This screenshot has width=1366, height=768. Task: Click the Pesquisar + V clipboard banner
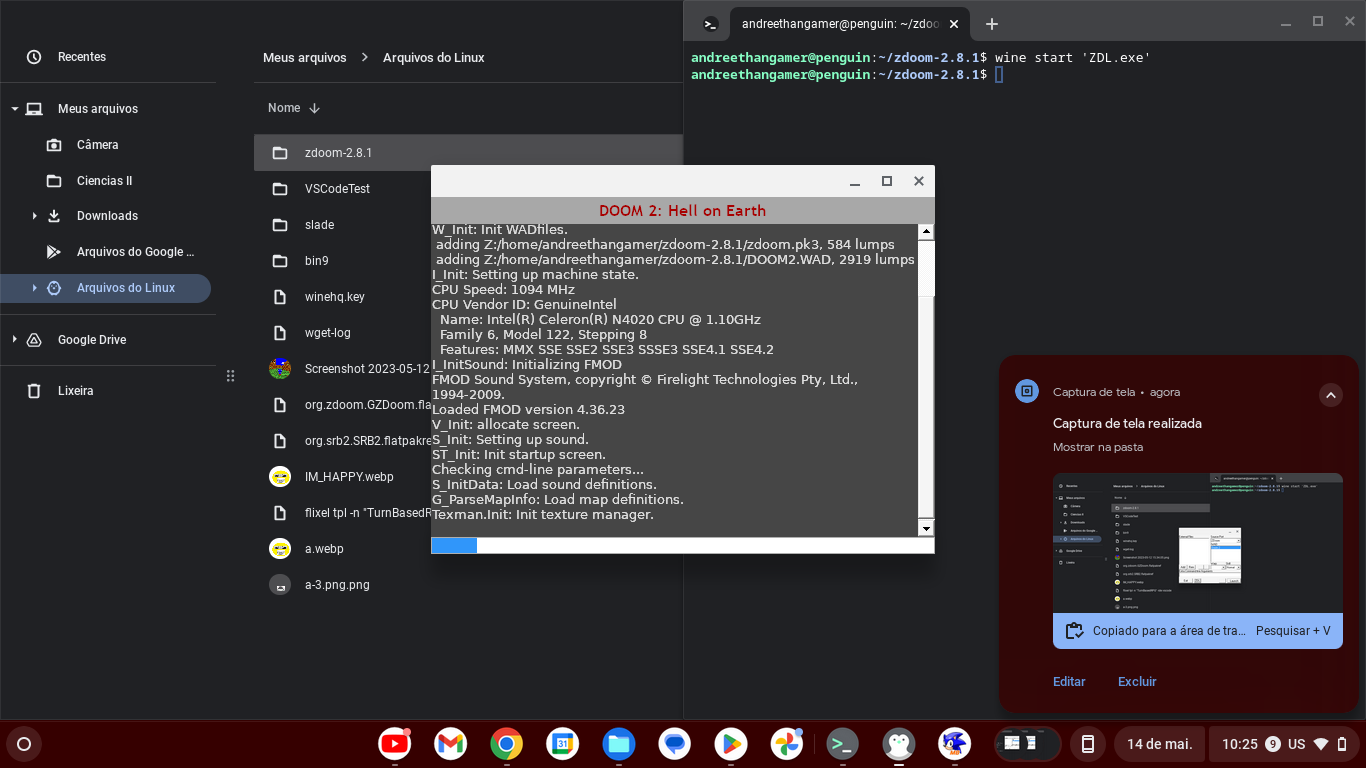point(1198,631)
